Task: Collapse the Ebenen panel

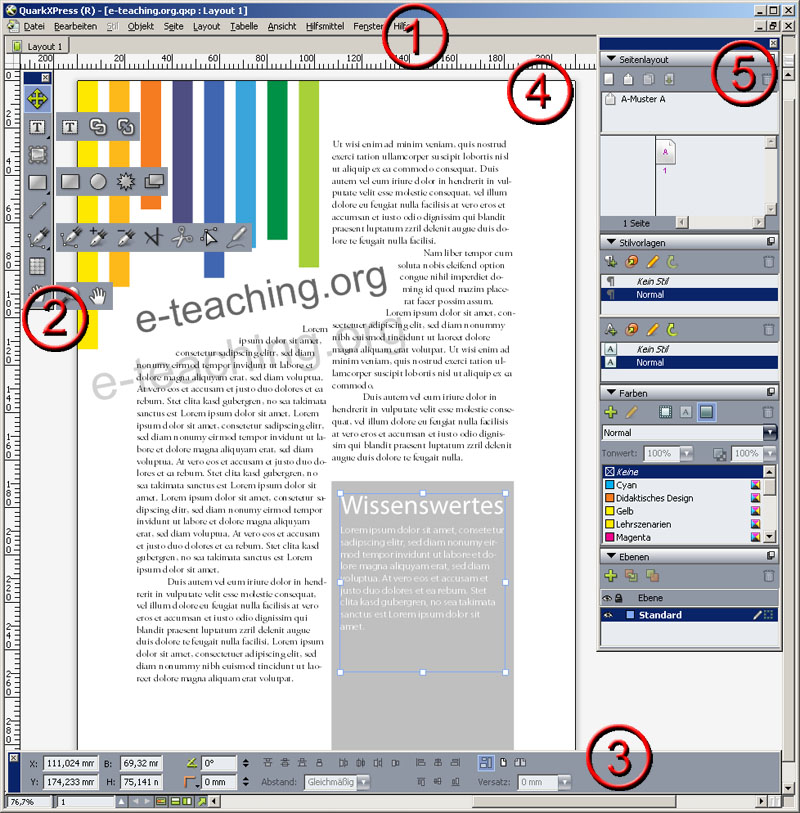Action: point(611,556)
